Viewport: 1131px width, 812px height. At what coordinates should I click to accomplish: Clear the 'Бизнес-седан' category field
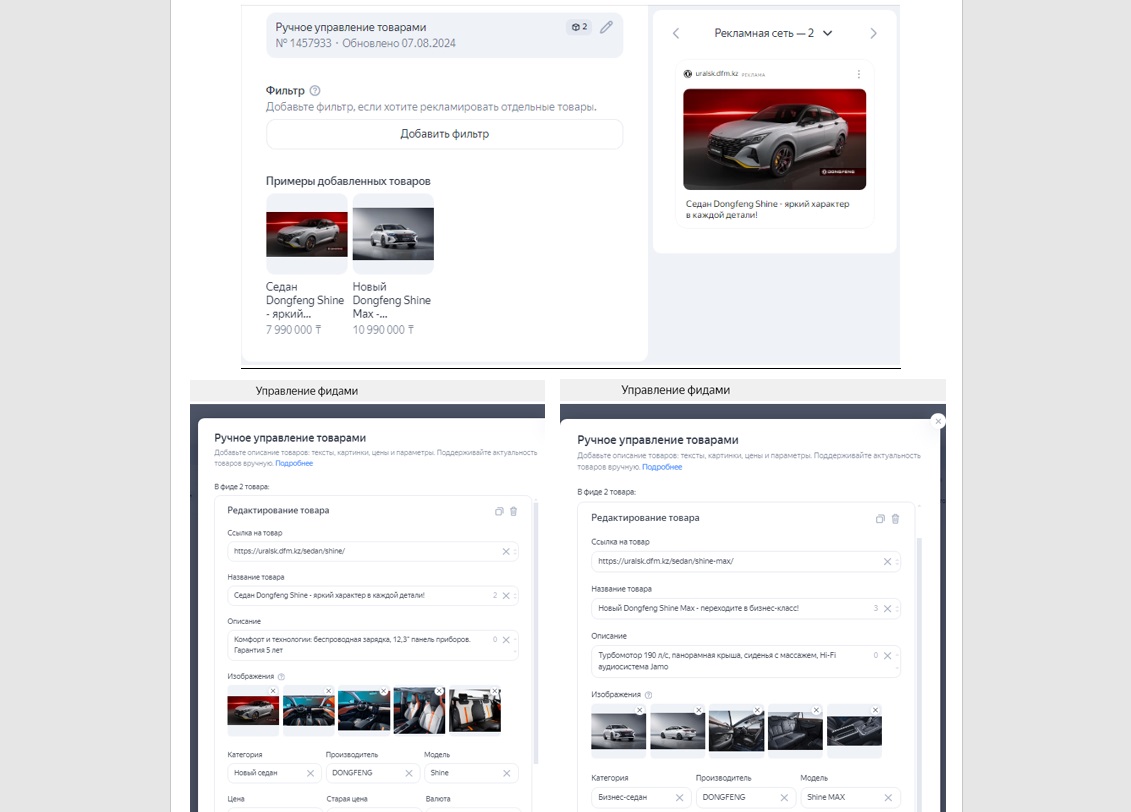pos(679,798)
